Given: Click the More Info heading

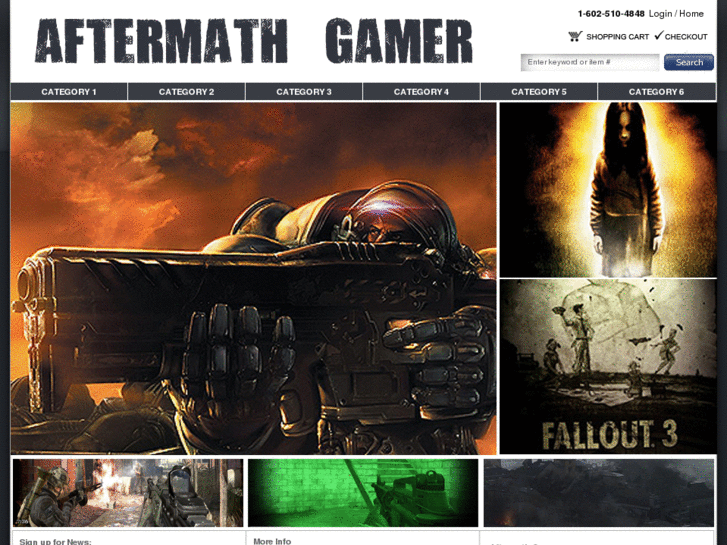Looking at the screenshot, I should 272,541.
